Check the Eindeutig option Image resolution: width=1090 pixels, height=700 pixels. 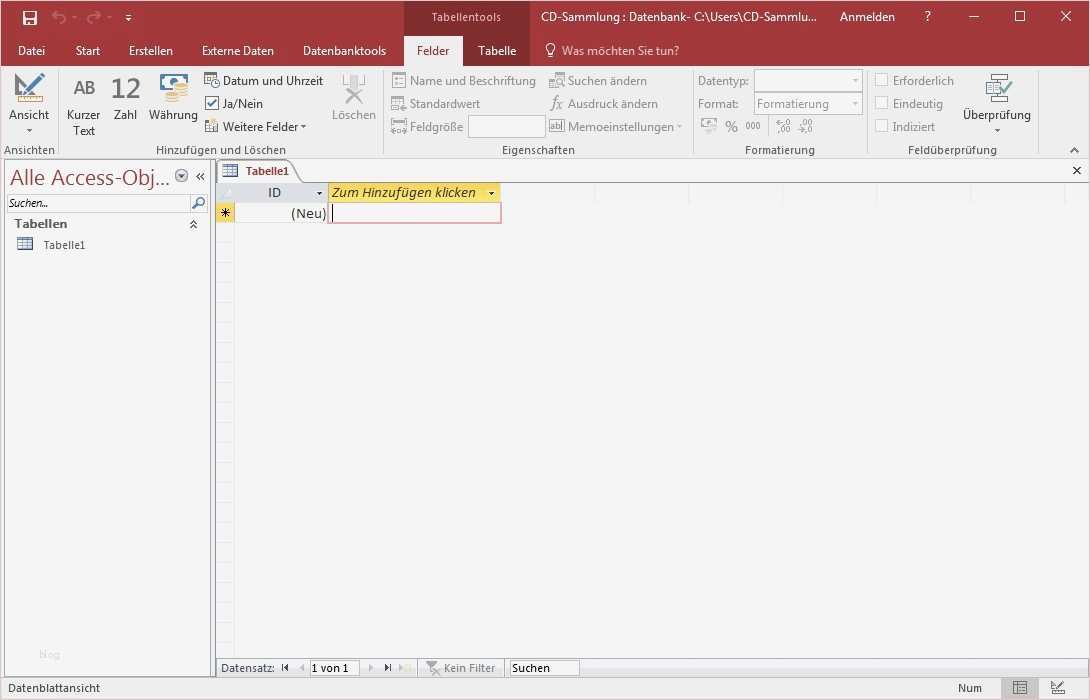pyautogui.click(x=884, y=103)
